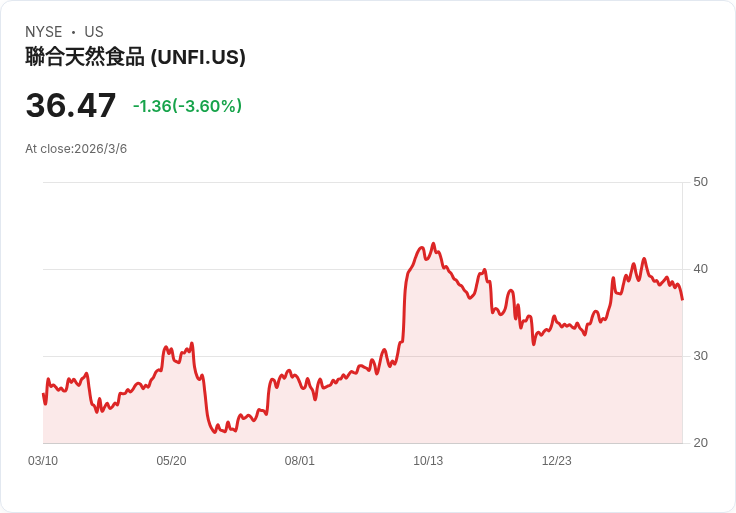Image resolution: width=736 pixels, height=513 pixels.
Task: Click the stock name 聯合天然食品 (UNFI.US)
Action: [x=135, y=57]
